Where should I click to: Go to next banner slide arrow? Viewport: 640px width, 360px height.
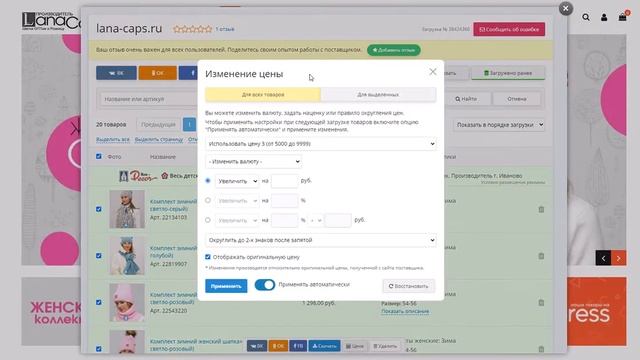pos(618,258)
